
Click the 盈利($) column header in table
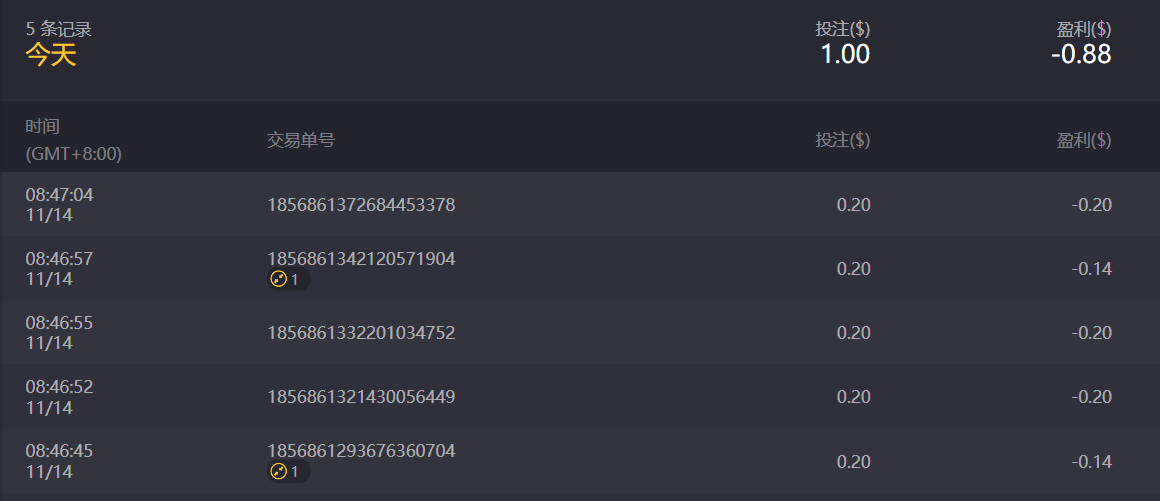click(1084, 140)
